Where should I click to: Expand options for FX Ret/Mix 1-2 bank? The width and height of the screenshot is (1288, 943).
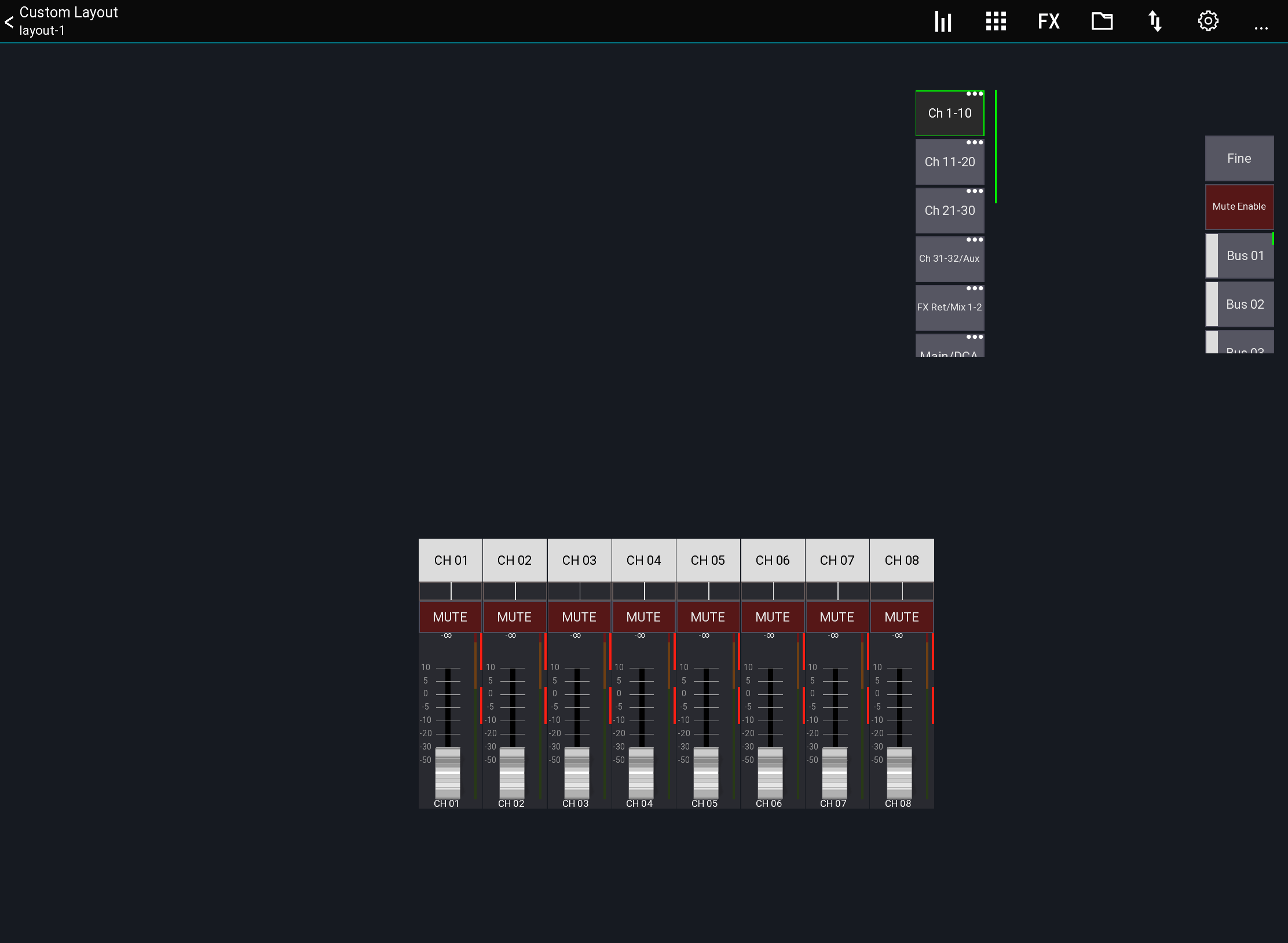[x=975, y=288]
